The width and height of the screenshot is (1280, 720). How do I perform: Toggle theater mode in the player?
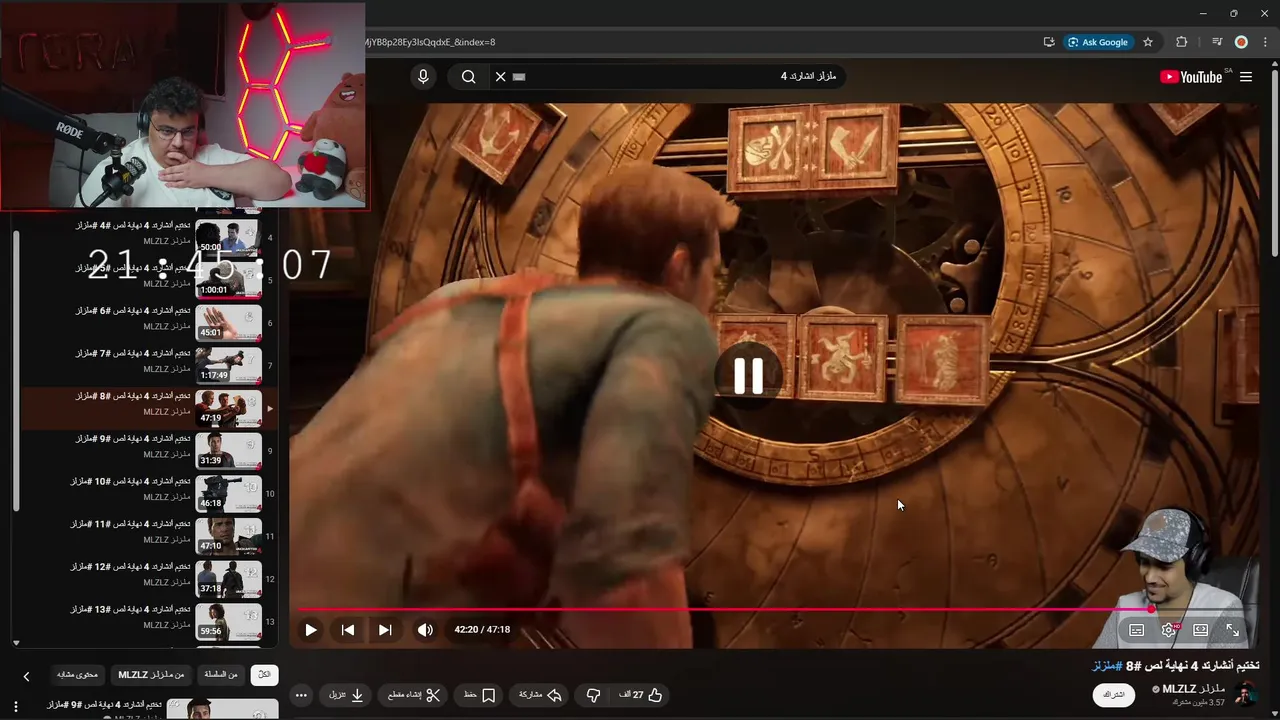(x=1201, y=630)
